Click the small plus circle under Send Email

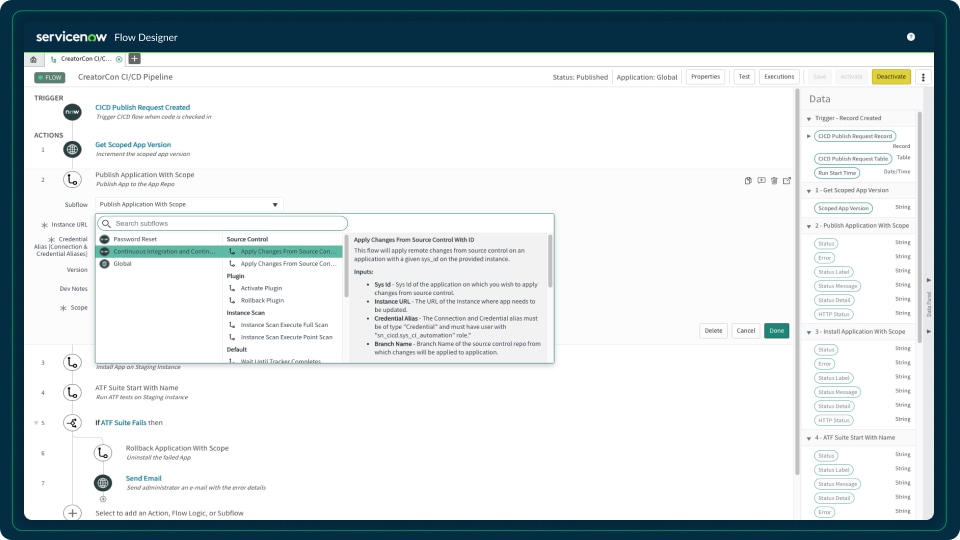103,499
